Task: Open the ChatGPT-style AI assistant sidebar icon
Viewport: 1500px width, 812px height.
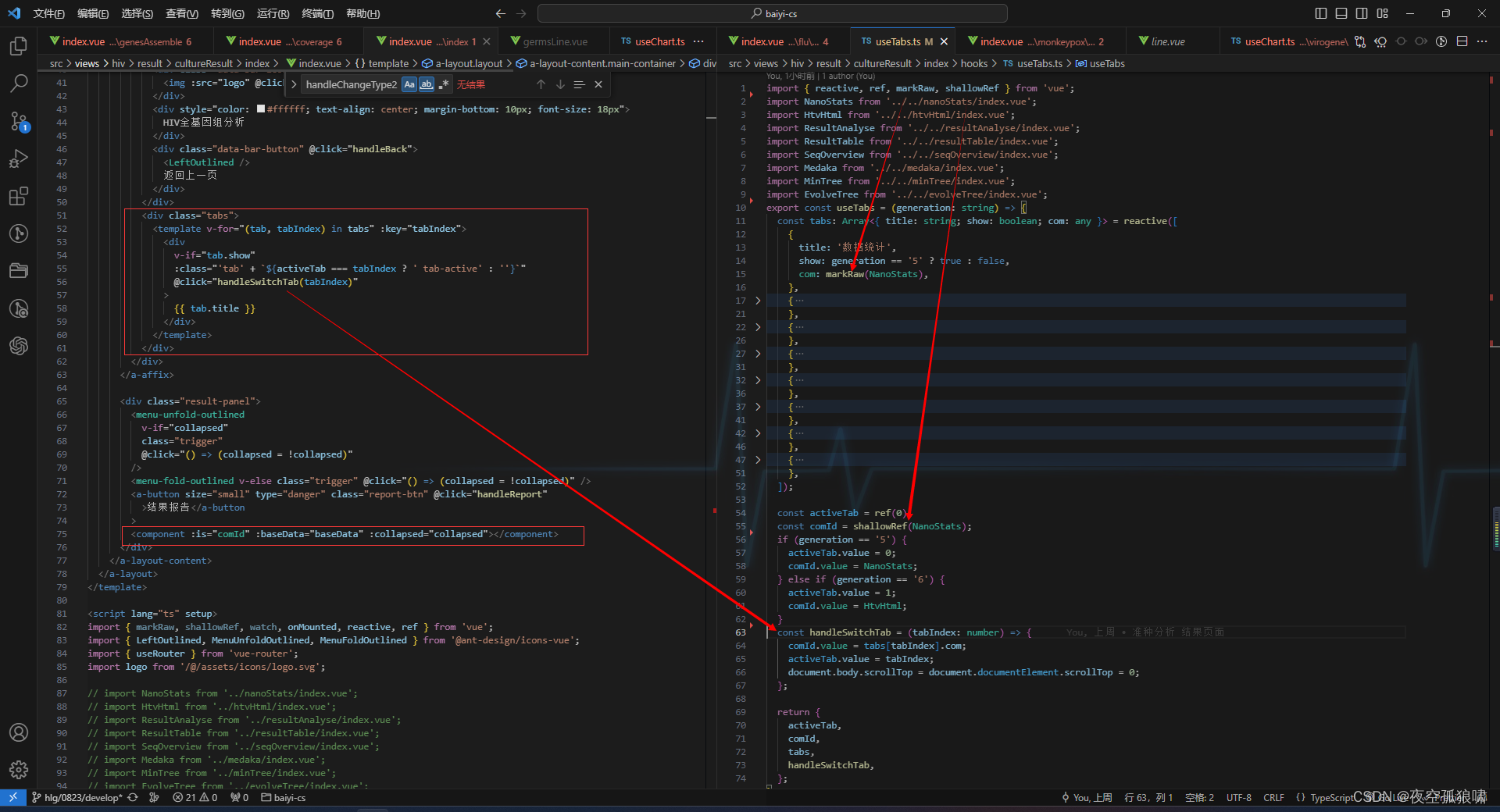Action: [x=19, y=346]
